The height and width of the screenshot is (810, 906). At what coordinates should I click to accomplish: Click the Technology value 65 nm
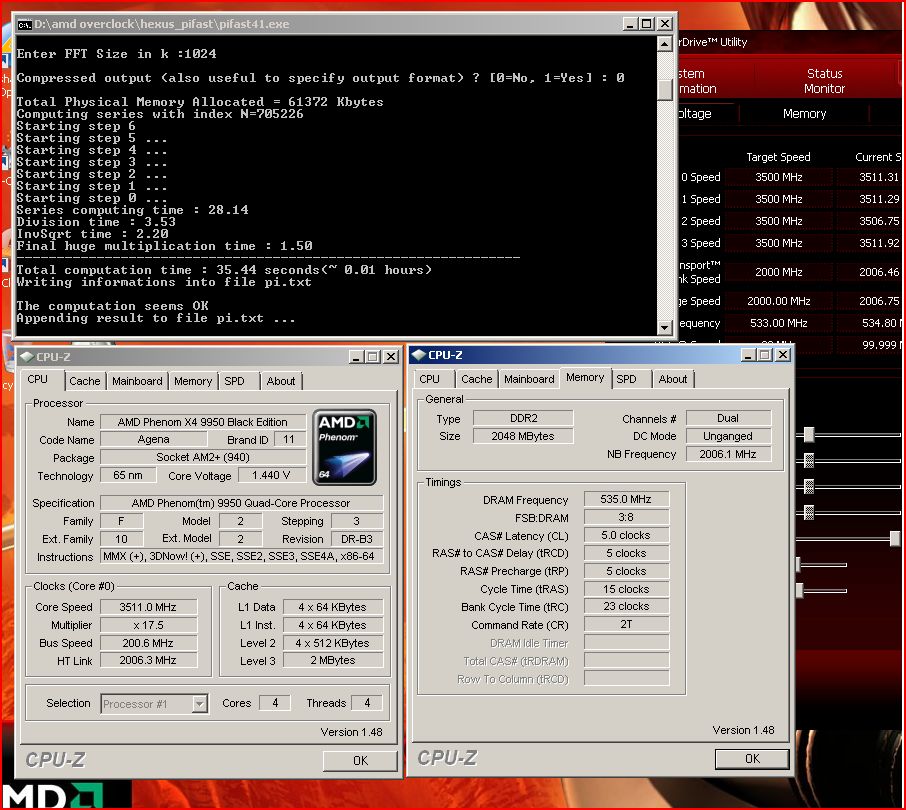pyautogui.click(x=128, y=475)
